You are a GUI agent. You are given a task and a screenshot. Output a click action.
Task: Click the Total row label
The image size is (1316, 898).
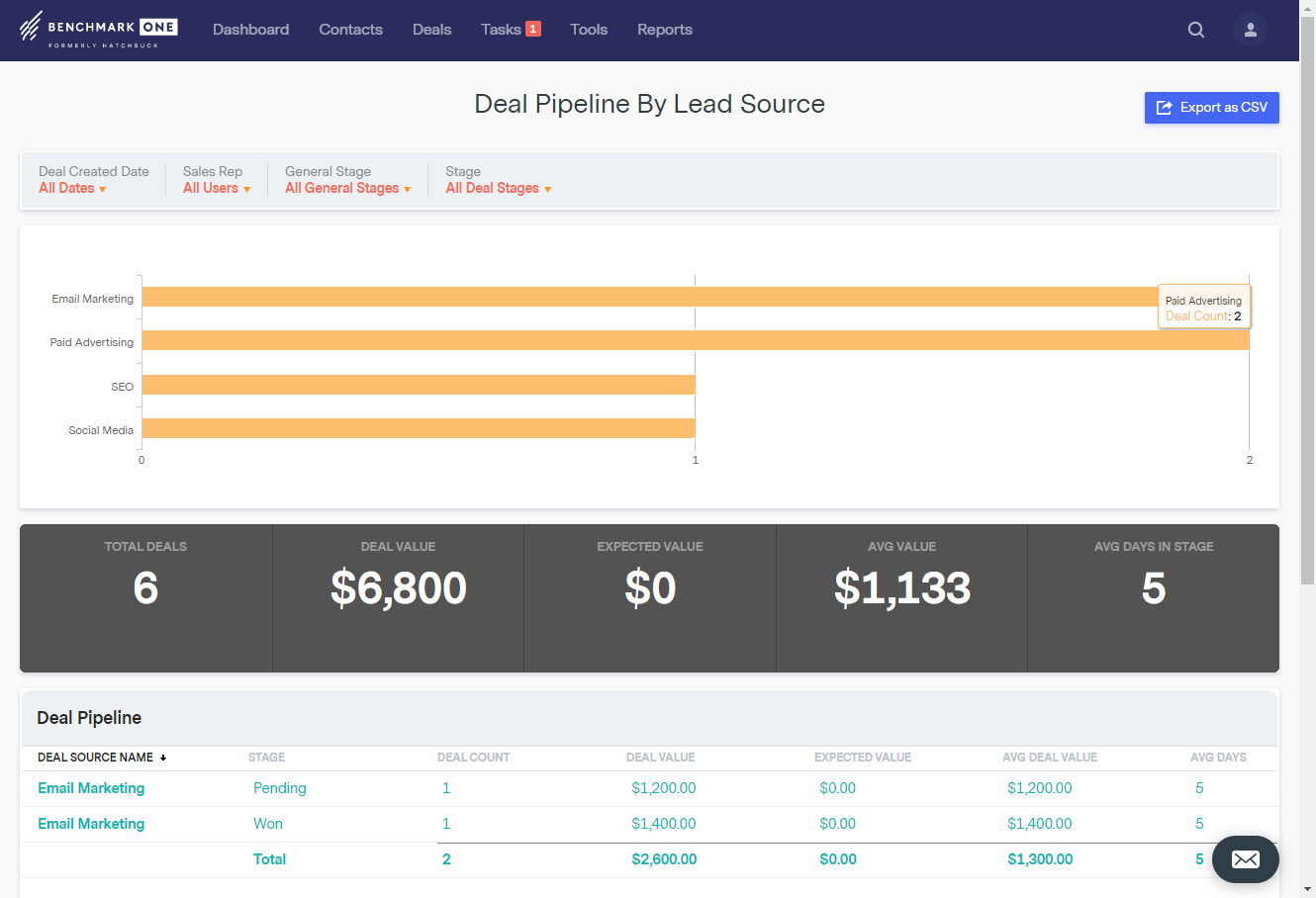point(269,859)
